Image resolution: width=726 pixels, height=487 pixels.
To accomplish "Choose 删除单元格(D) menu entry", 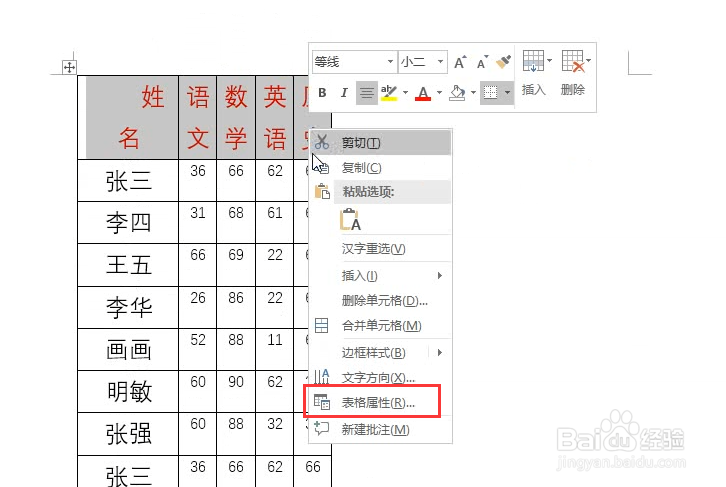I will [381, 301].
